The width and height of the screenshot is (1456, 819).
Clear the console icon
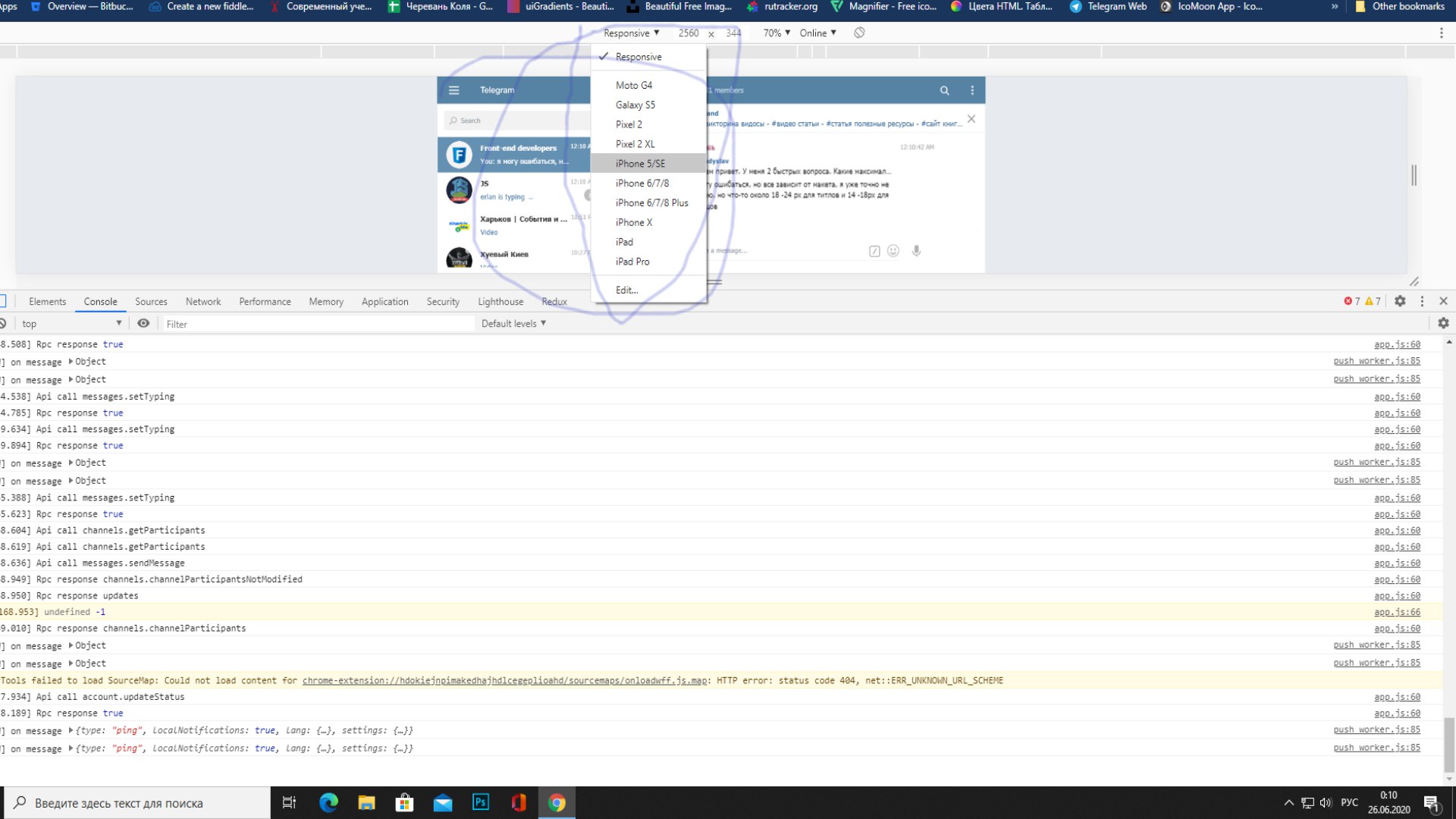pyautogui.click(x=3, y=324)
